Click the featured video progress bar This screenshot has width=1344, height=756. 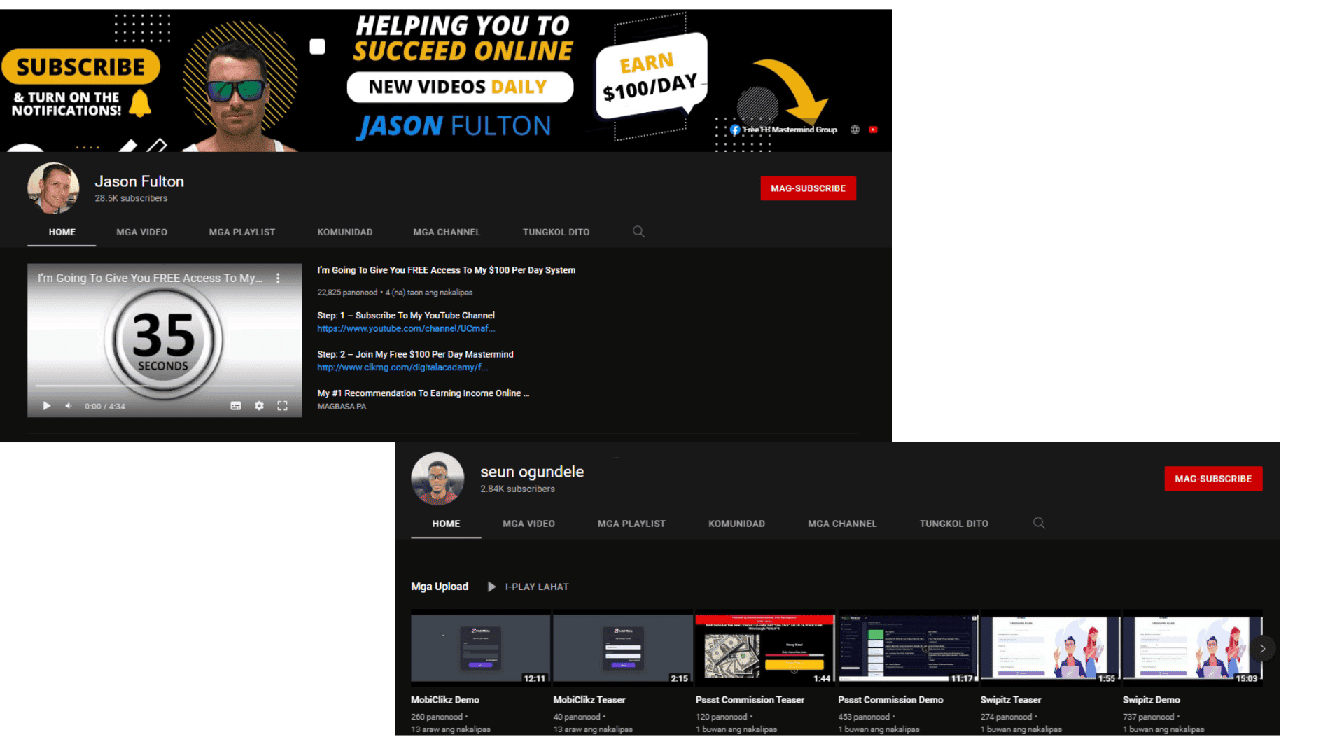(164, 386)
